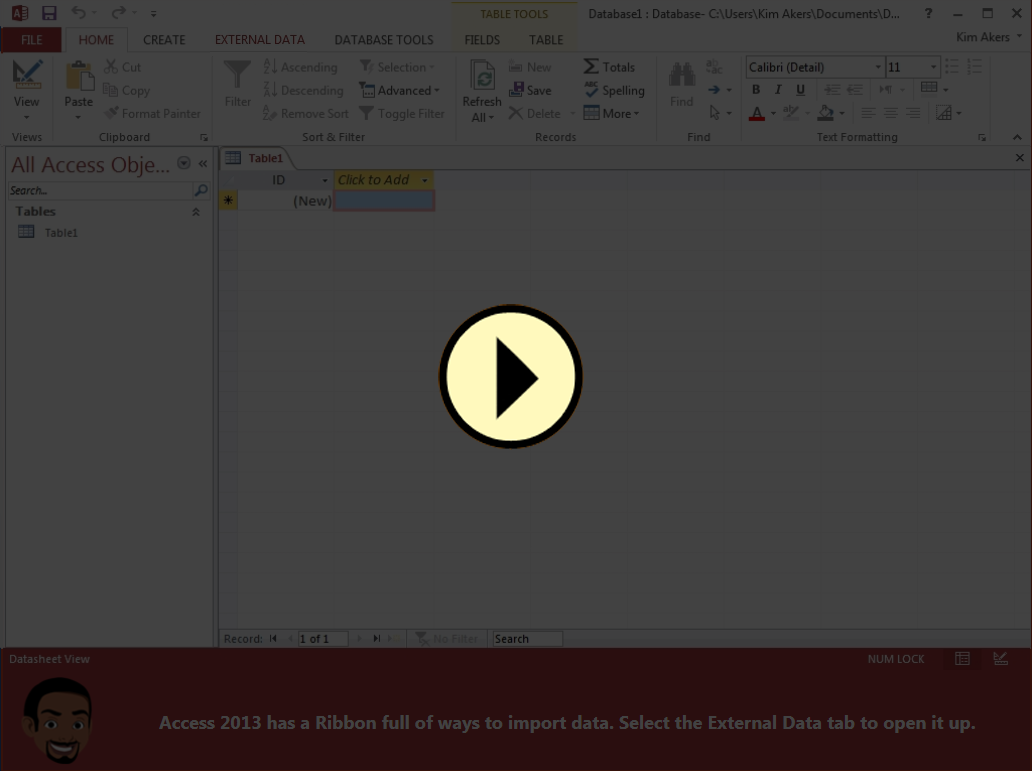This screenshot has height=771, width=1032.
Task: Switch to Design View in status bar
Action: click(1000, 658)
